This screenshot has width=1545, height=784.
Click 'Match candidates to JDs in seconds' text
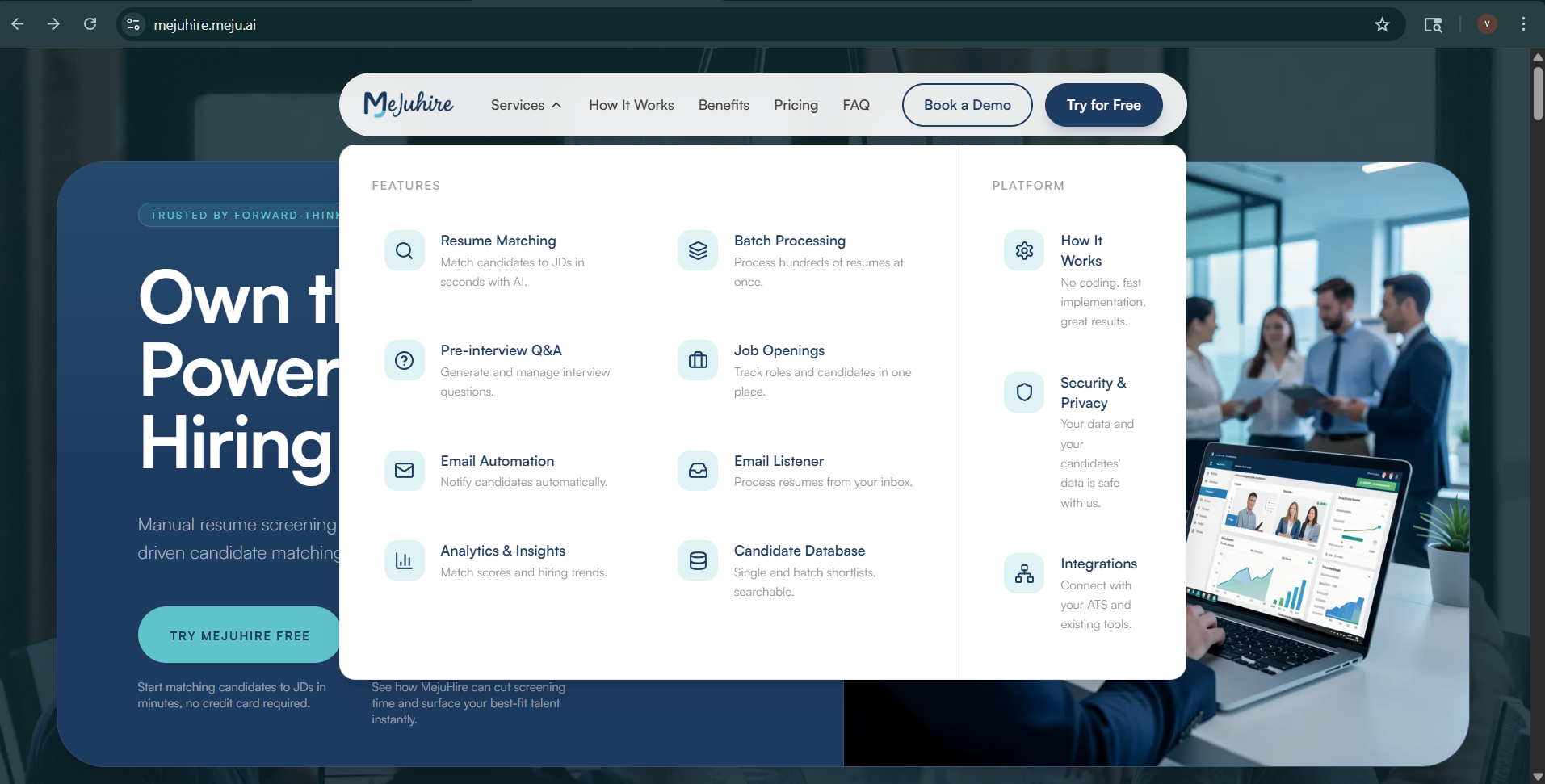tap(512, 272)
